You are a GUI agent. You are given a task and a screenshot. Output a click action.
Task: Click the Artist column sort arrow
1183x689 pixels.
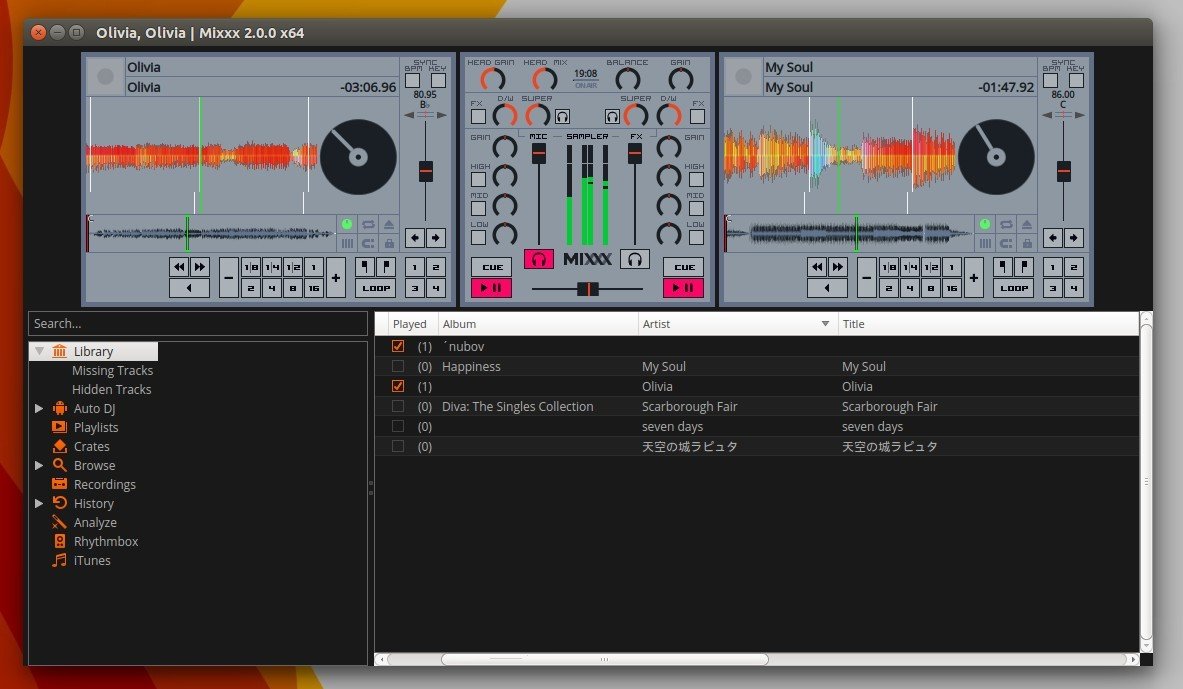click(825, 324)
